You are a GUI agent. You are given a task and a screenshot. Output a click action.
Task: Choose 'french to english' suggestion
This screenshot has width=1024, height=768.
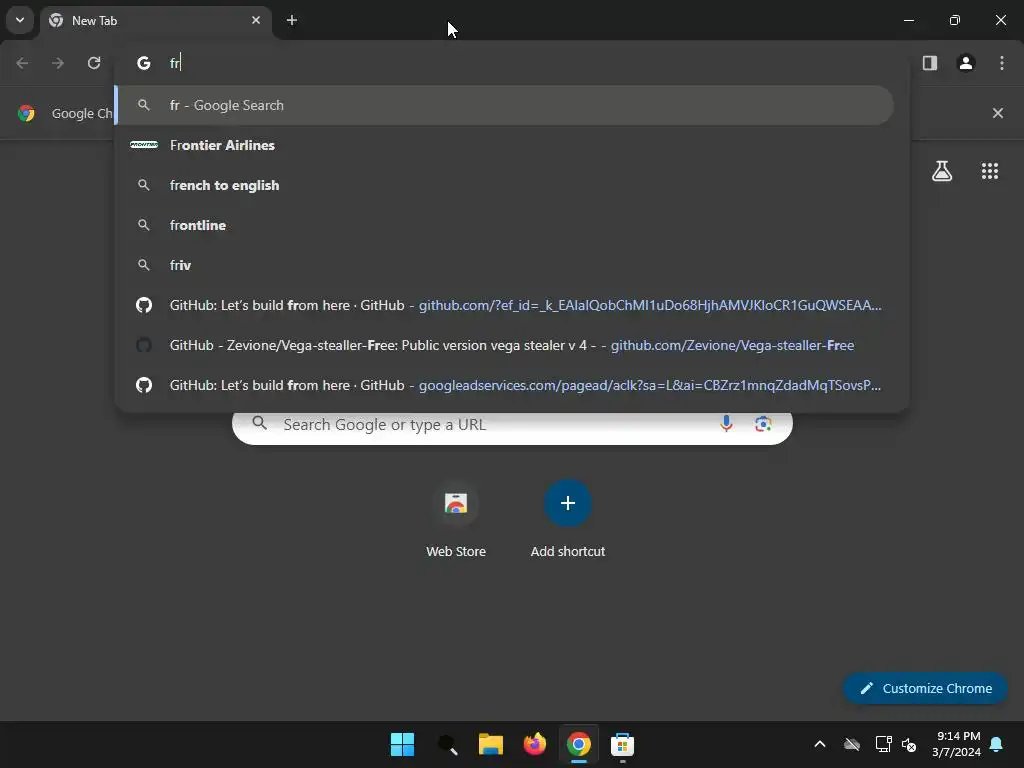(x=505, y=185)
